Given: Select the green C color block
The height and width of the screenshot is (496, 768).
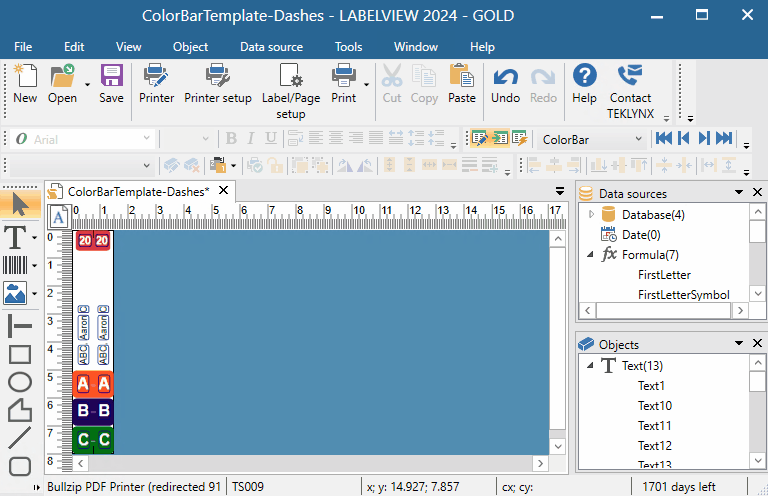Looking at the screenshot, I should [x=93, y=440].
